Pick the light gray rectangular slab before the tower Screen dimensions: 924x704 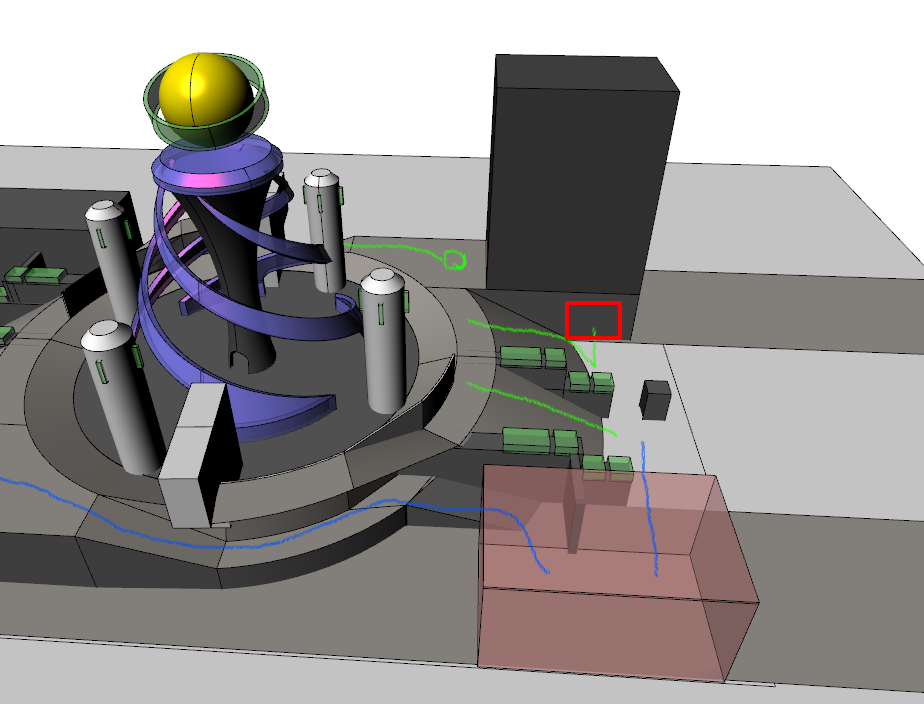[199, 455]
